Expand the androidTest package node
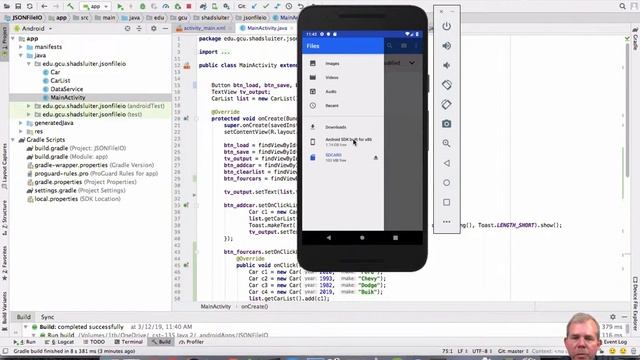 click(29, 106)
